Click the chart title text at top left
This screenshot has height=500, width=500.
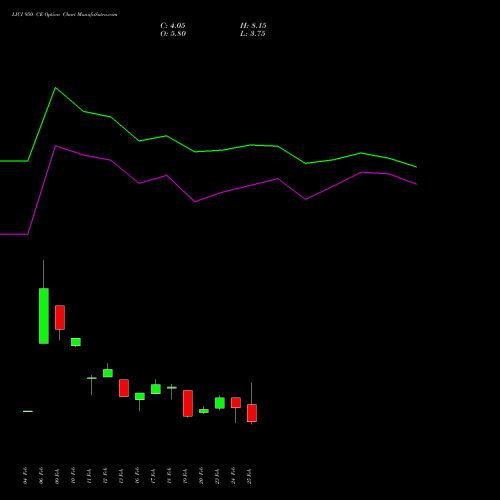pyautogui.click(x=64, y=15)
